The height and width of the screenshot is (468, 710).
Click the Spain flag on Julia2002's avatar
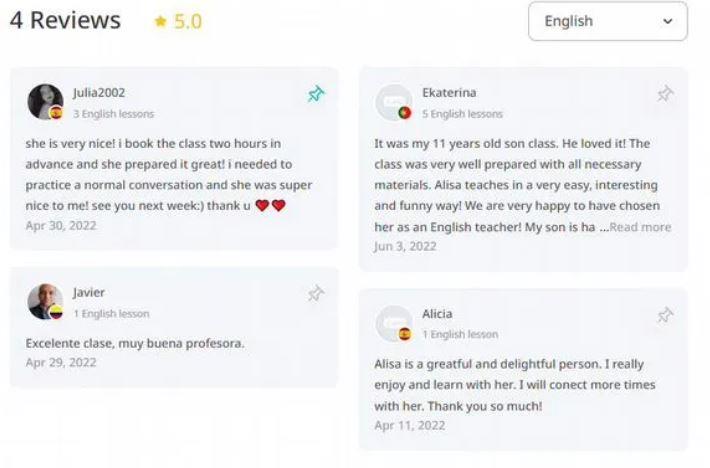pyautogui.click(x=56, y=113)
